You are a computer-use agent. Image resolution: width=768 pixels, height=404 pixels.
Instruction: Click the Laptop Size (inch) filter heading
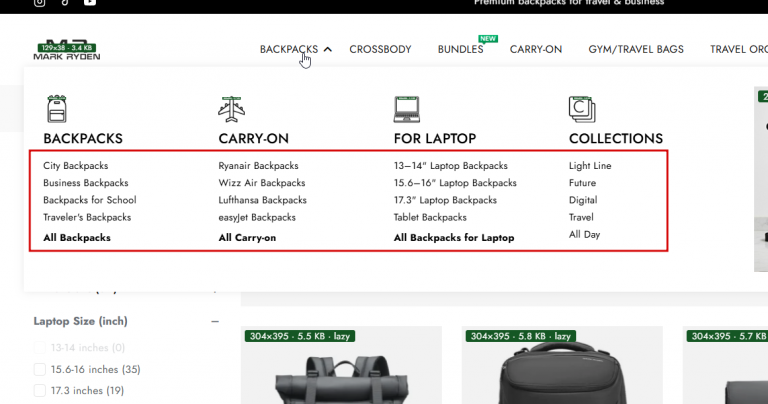tap(80, 321)
